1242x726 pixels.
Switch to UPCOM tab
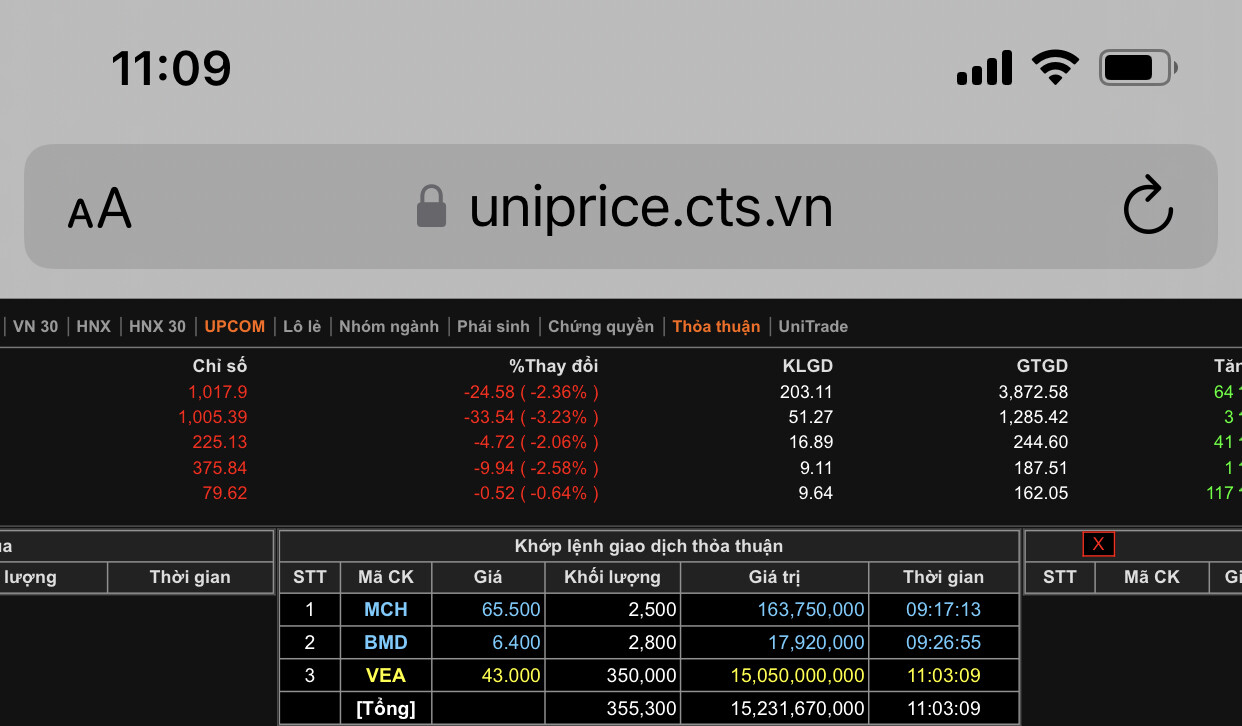click(235, 326)
